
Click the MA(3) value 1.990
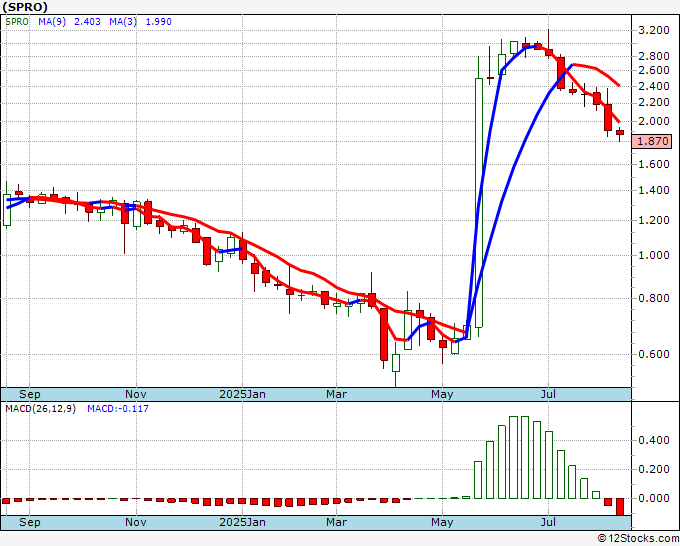click(158, 22)
